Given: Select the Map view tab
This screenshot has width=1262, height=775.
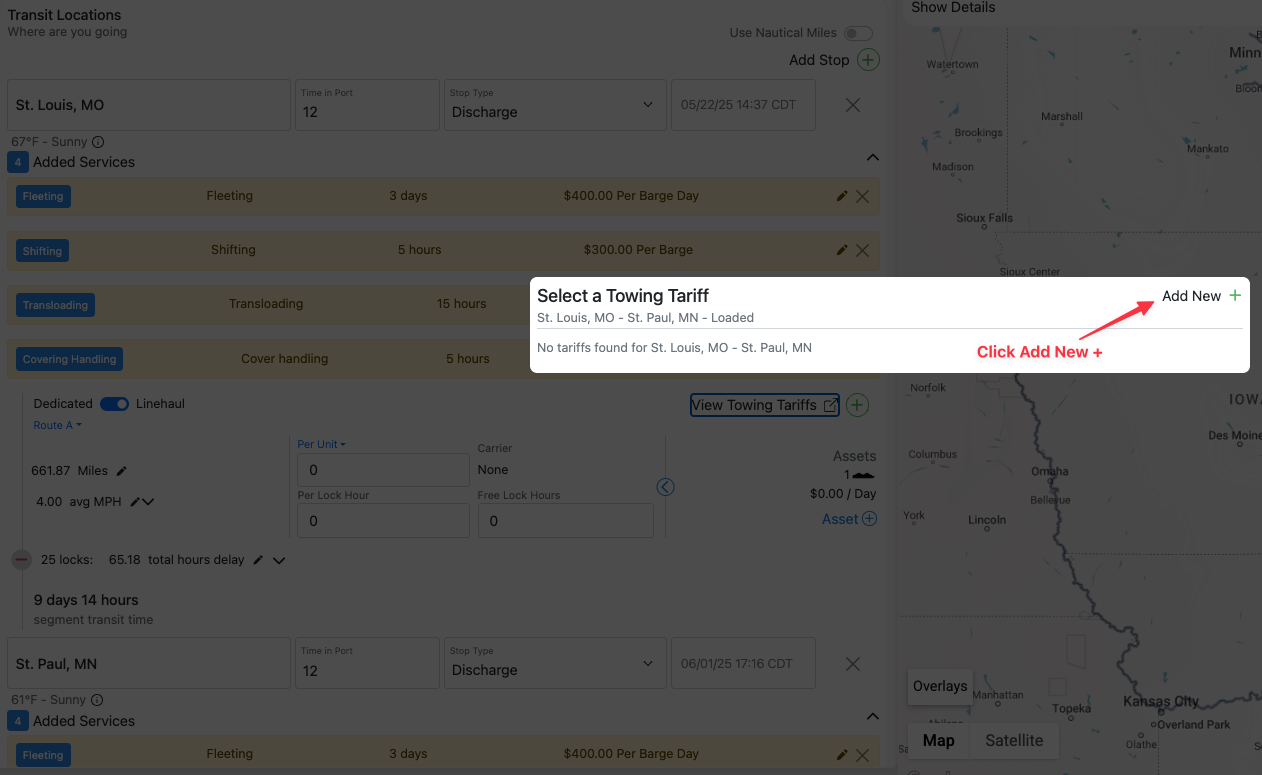Looking at the screenshot, I should [x=938, y=741].
